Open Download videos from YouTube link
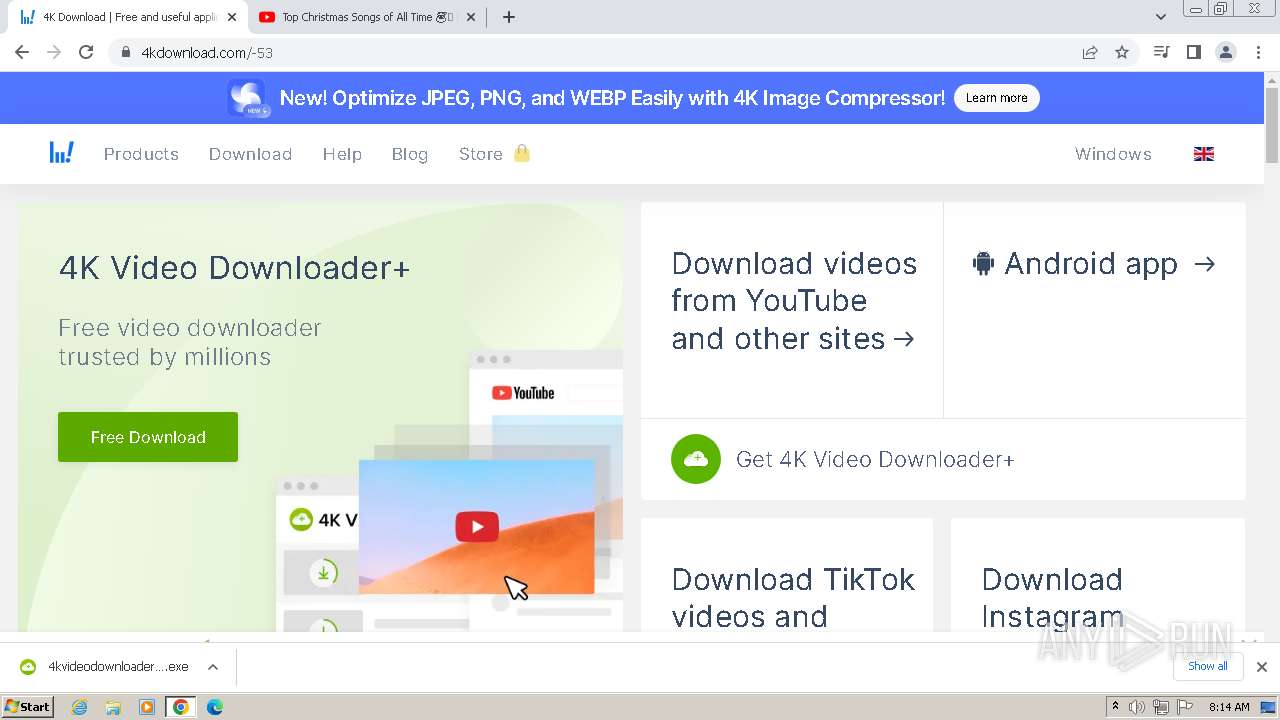The width and height of the screenshot is (1280, 720). [x=793, y=301]
